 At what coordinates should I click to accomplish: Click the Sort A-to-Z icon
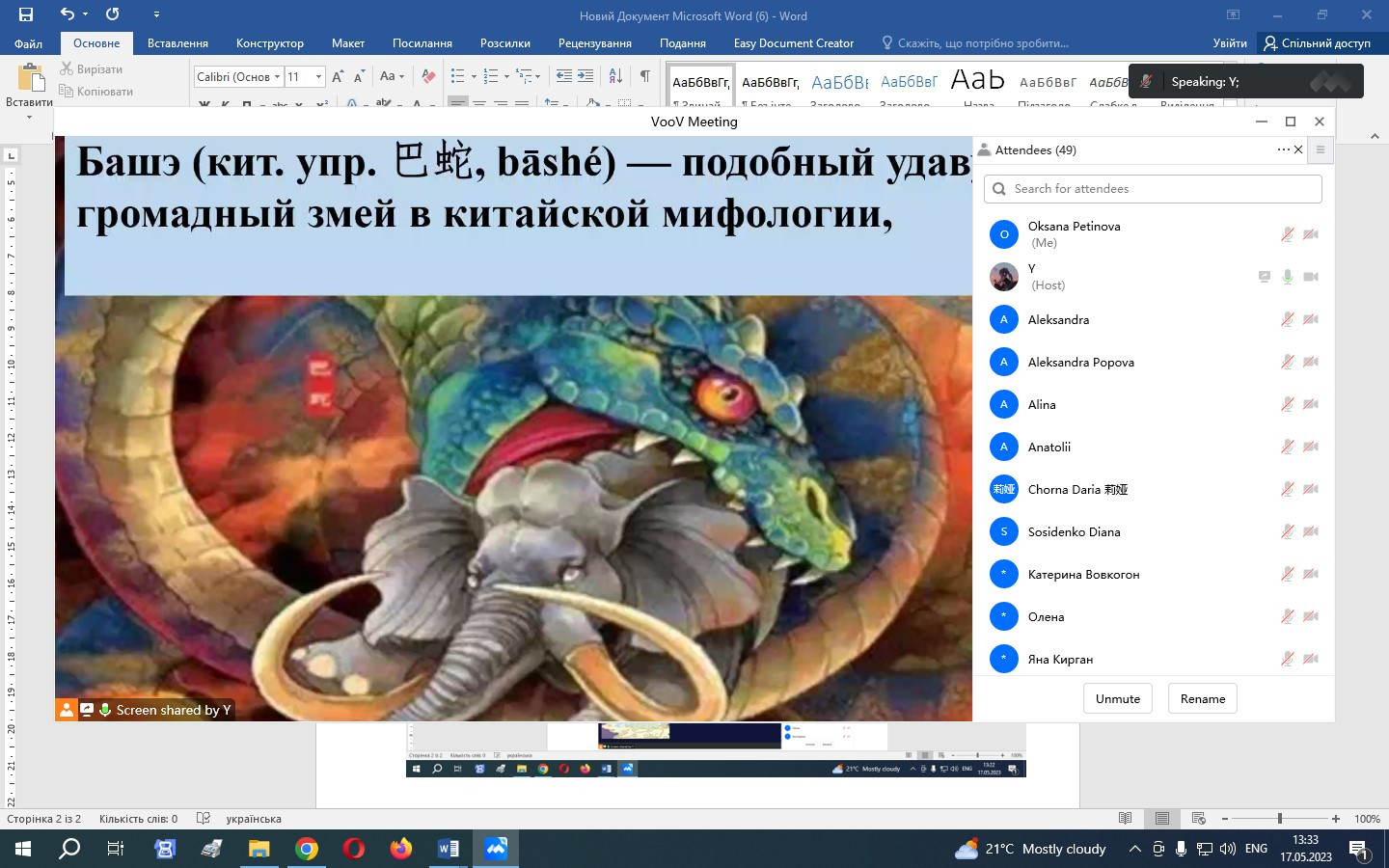[x=615, y=76]
